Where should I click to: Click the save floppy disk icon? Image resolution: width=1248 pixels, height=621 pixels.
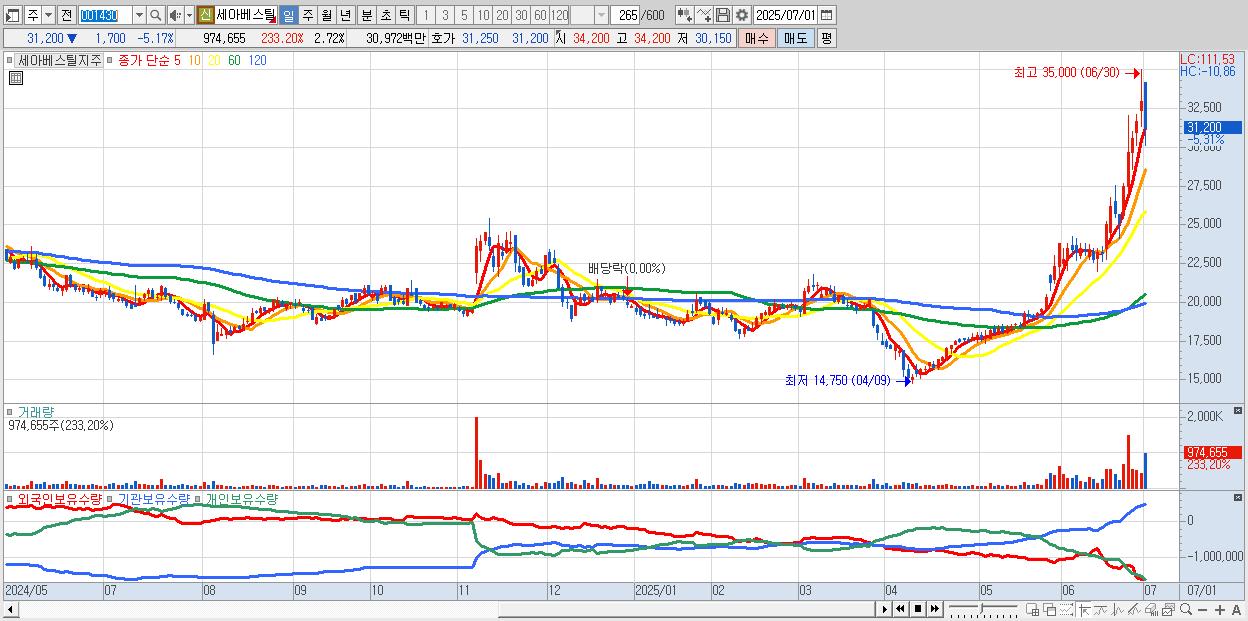723,16
